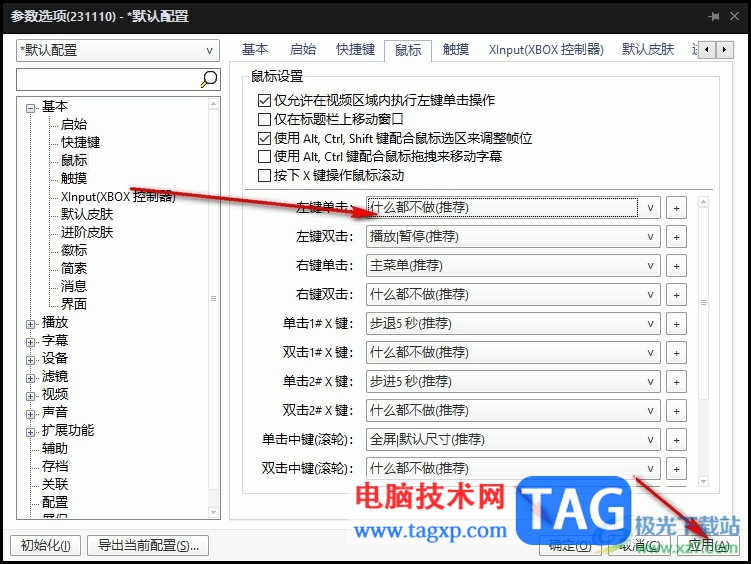Click the search magnifier icon
This screenshot has width=751, height=564.
click(x=209, y=79)
